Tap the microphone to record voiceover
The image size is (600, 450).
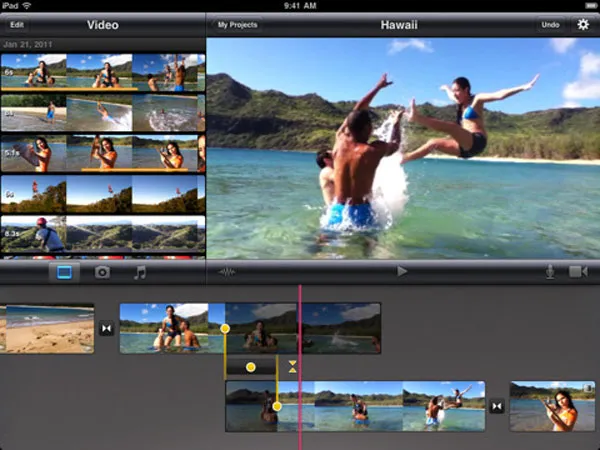pos(549,271)
